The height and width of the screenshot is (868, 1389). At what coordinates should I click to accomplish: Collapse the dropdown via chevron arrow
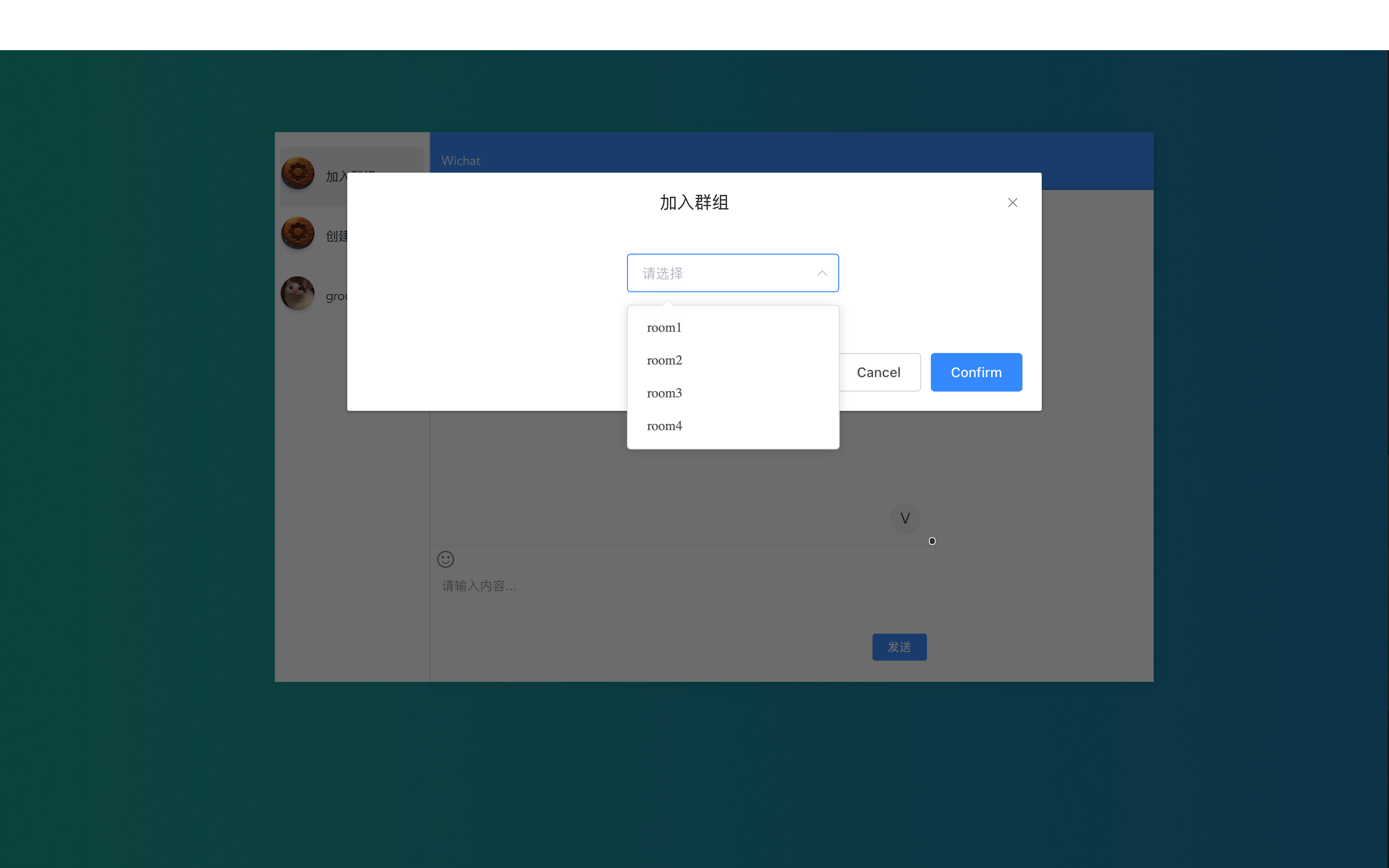pos(822,273)
